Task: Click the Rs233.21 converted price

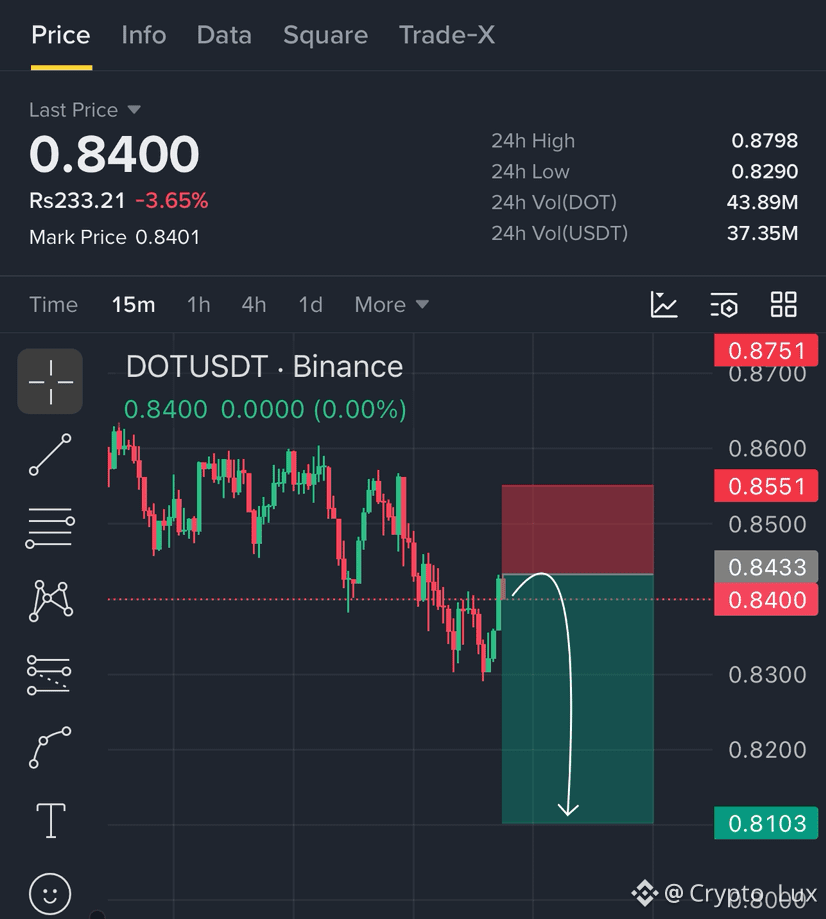Action: point(77,201)
